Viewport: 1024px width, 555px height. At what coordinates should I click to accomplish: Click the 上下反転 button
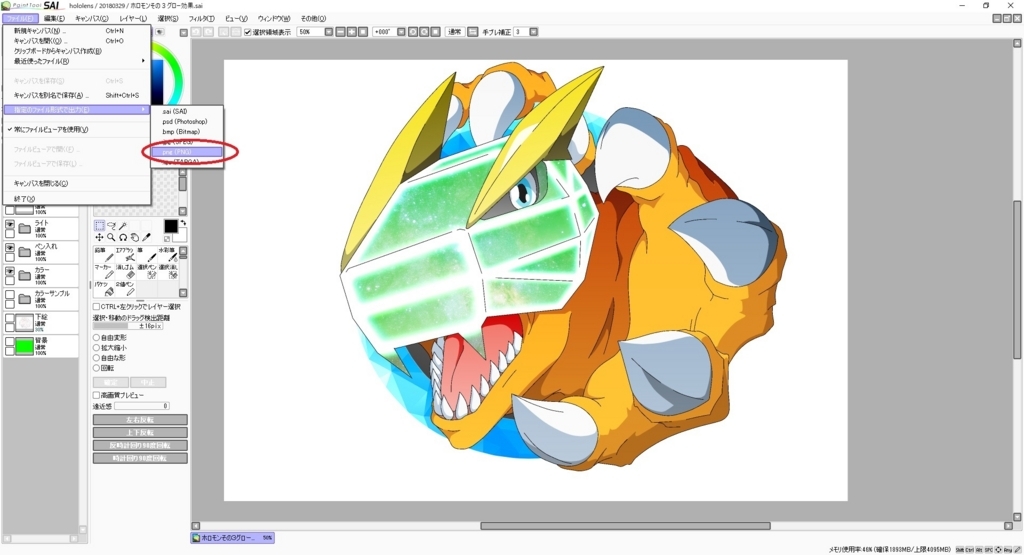(140, 433)
